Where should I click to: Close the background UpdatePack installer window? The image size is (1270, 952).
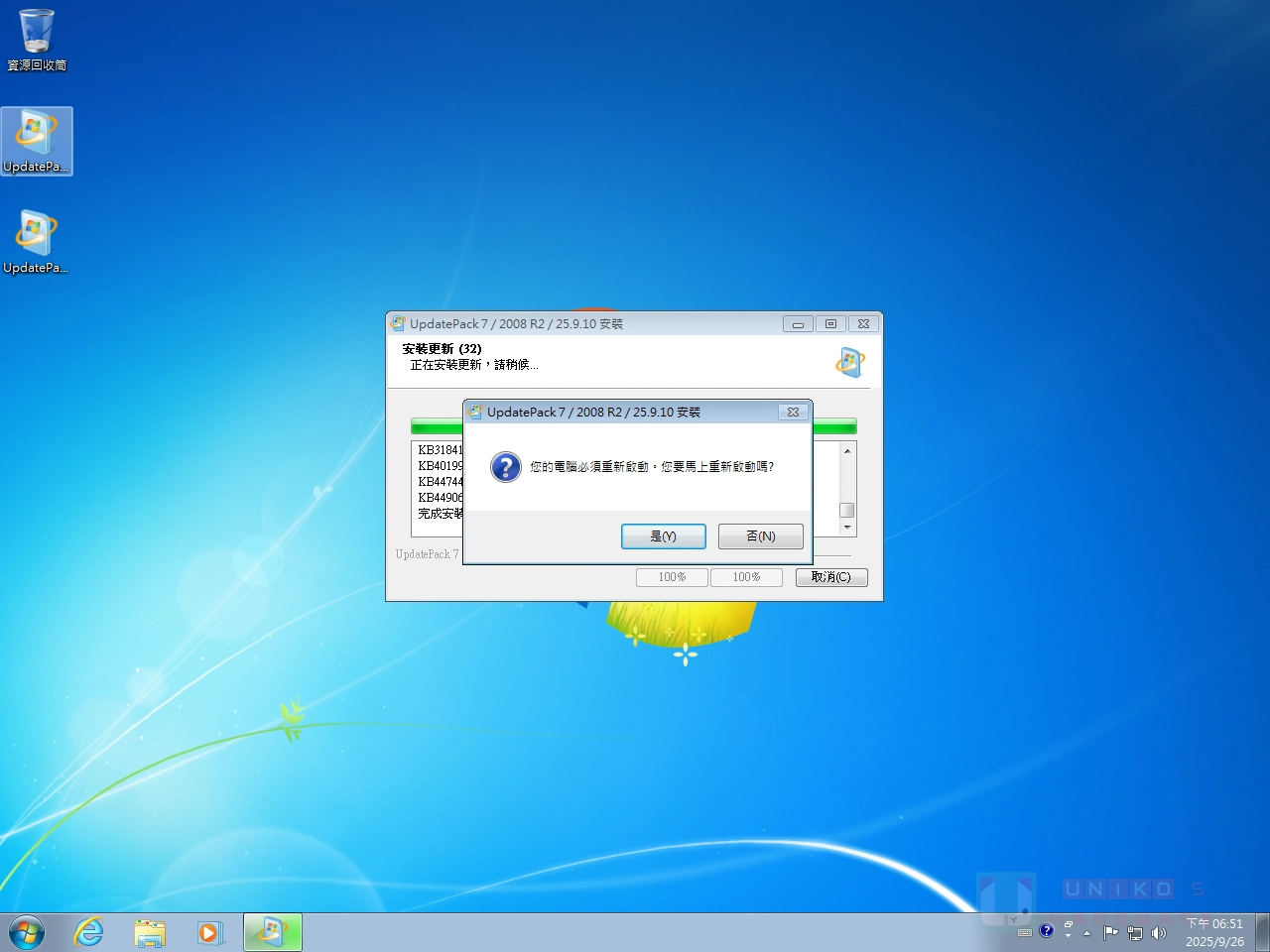(x=863, y=324)
